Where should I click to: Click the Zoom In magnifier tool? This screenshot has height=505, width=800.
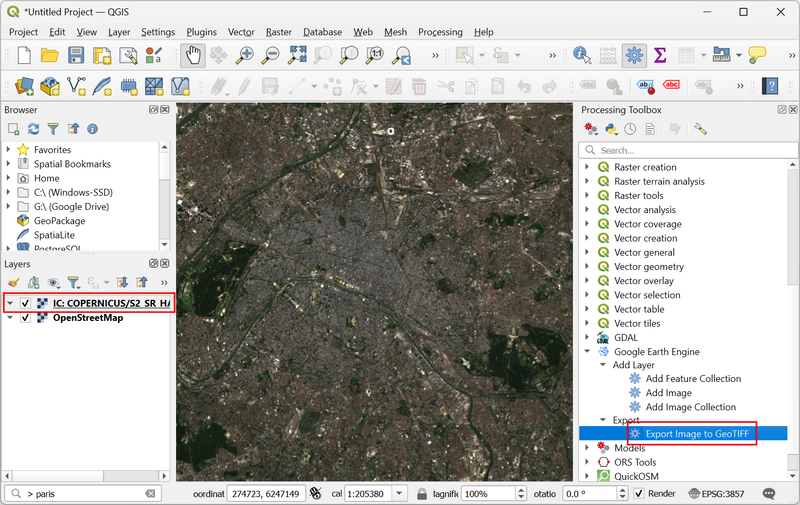[x=244, y=56]
